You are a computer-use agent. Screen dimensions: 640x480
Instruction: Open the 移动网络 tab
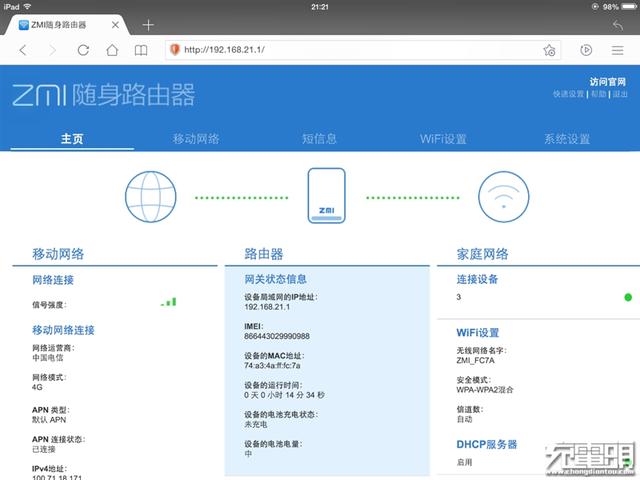pyautogui.click(x=196, y=139)
